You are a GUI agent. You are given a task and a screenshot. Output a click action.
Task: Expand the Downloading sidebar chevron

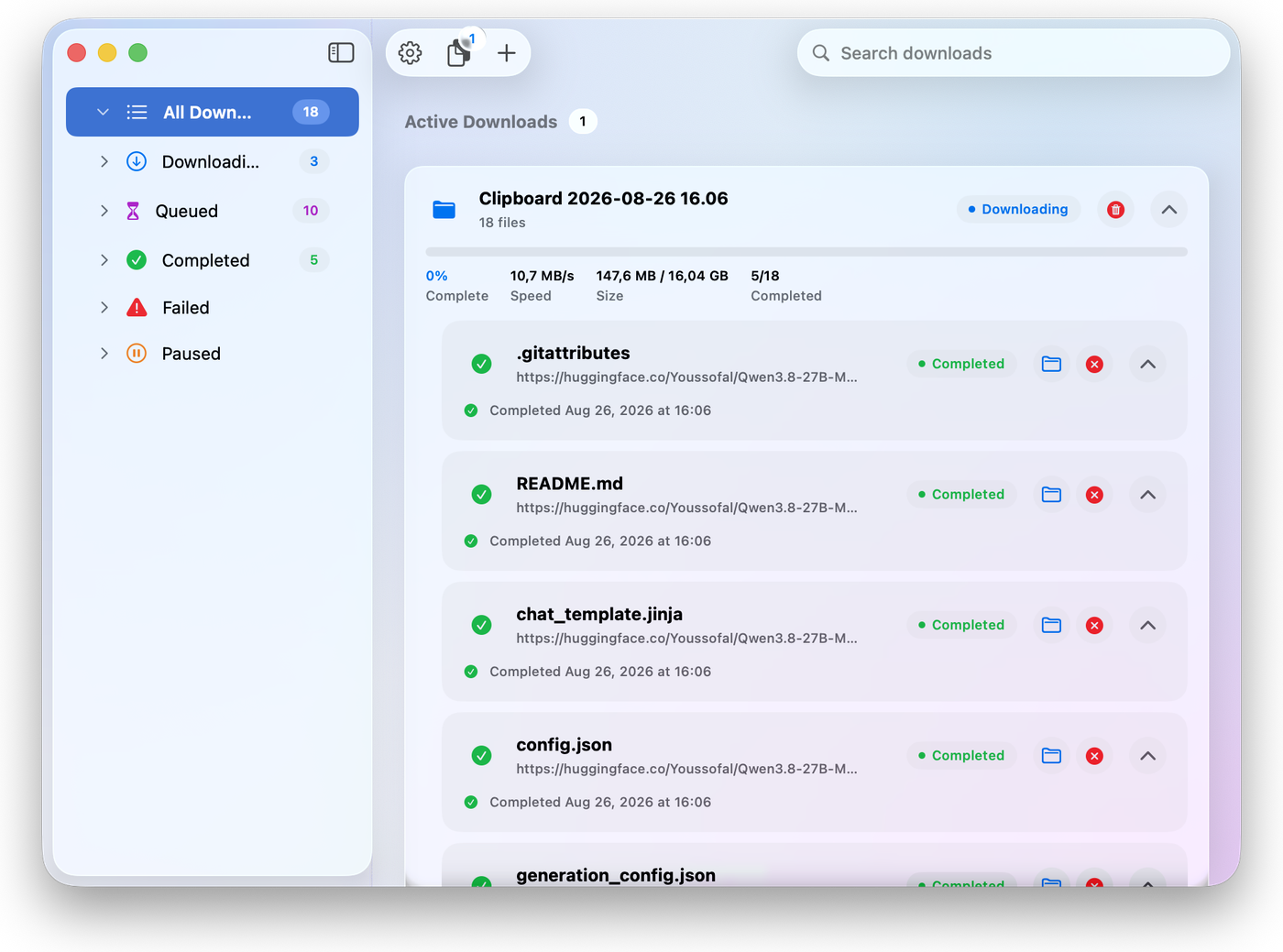(104, 161)
